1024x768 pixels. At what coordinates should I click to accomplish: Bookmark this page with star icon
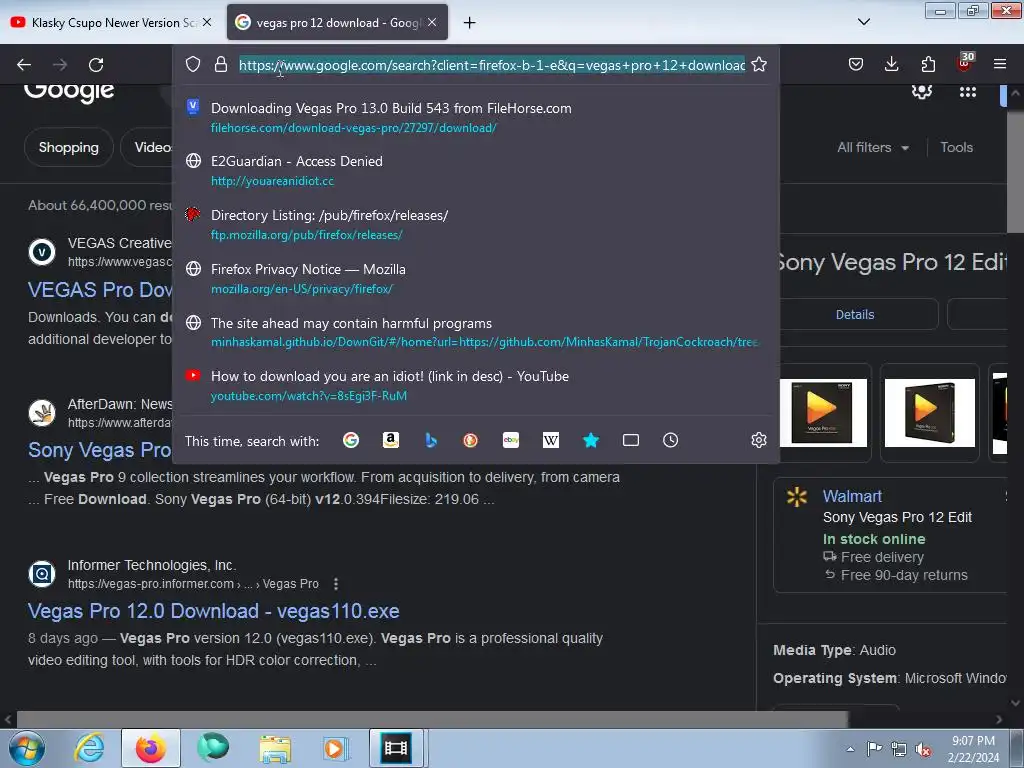click(x=759, y=64)
